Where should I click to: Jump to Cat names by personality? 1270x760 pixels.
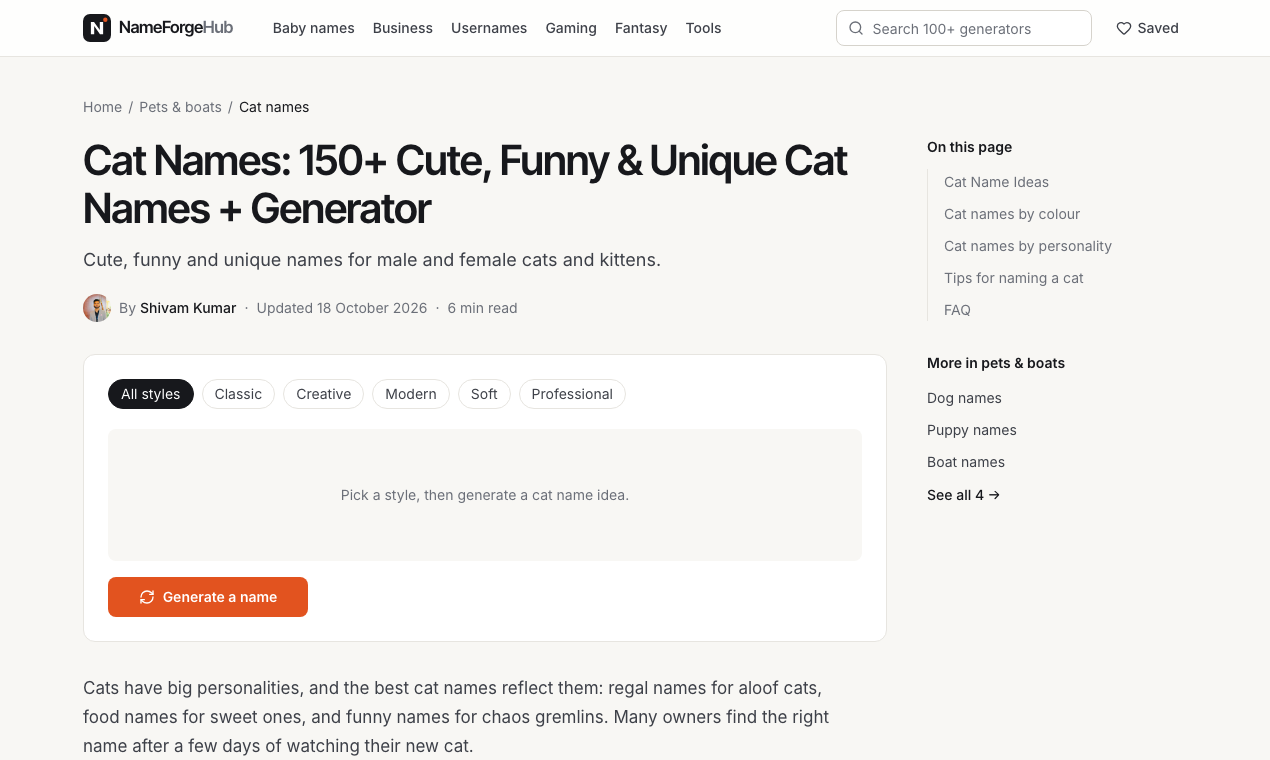1028,246
